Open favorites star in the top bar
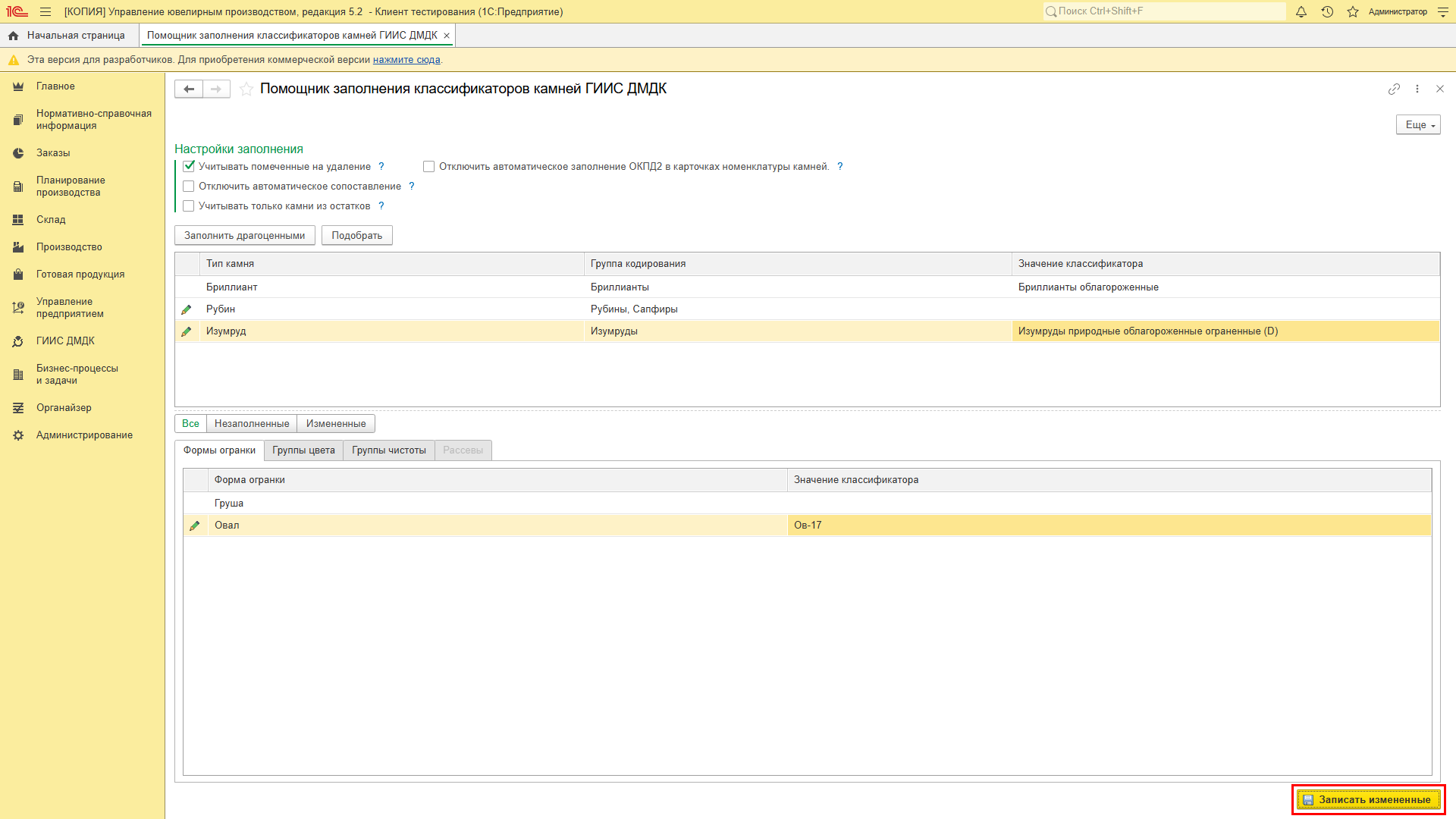This screenshot has height=819, width=1456. pyautogui.click(x=1353, y=12)
